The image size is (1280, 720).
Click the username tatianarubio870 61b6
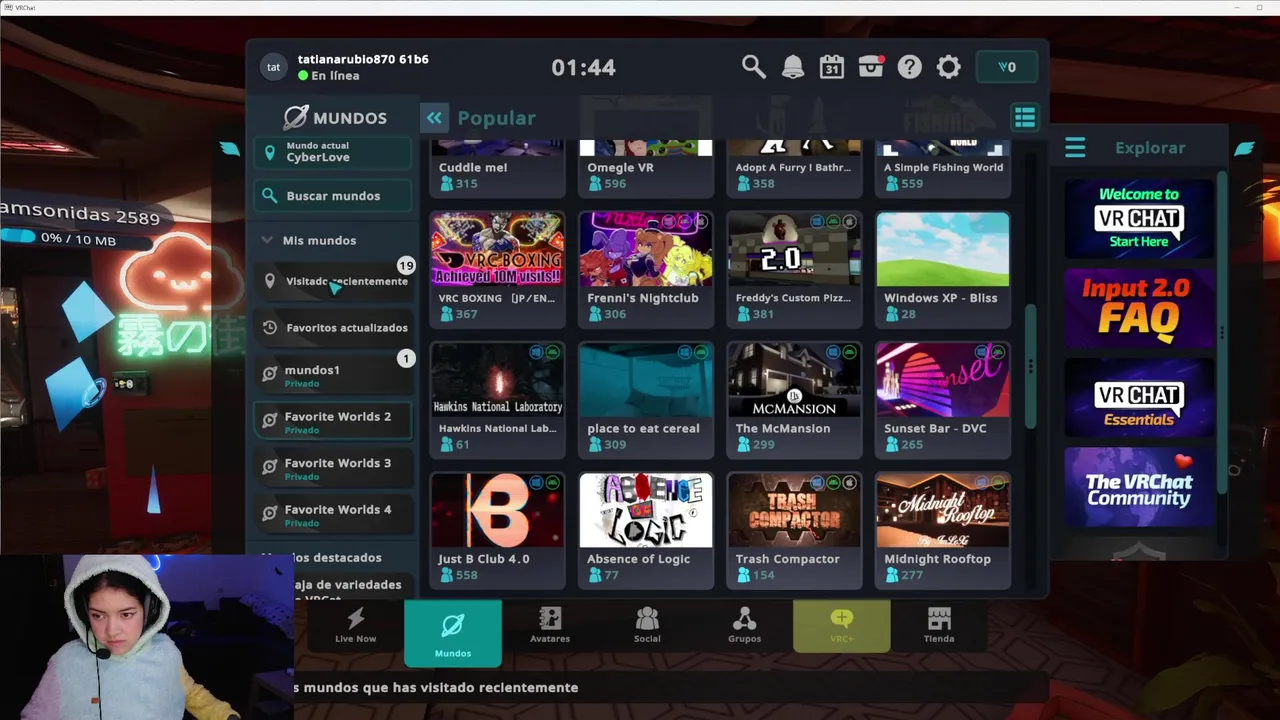pos(363,59)
